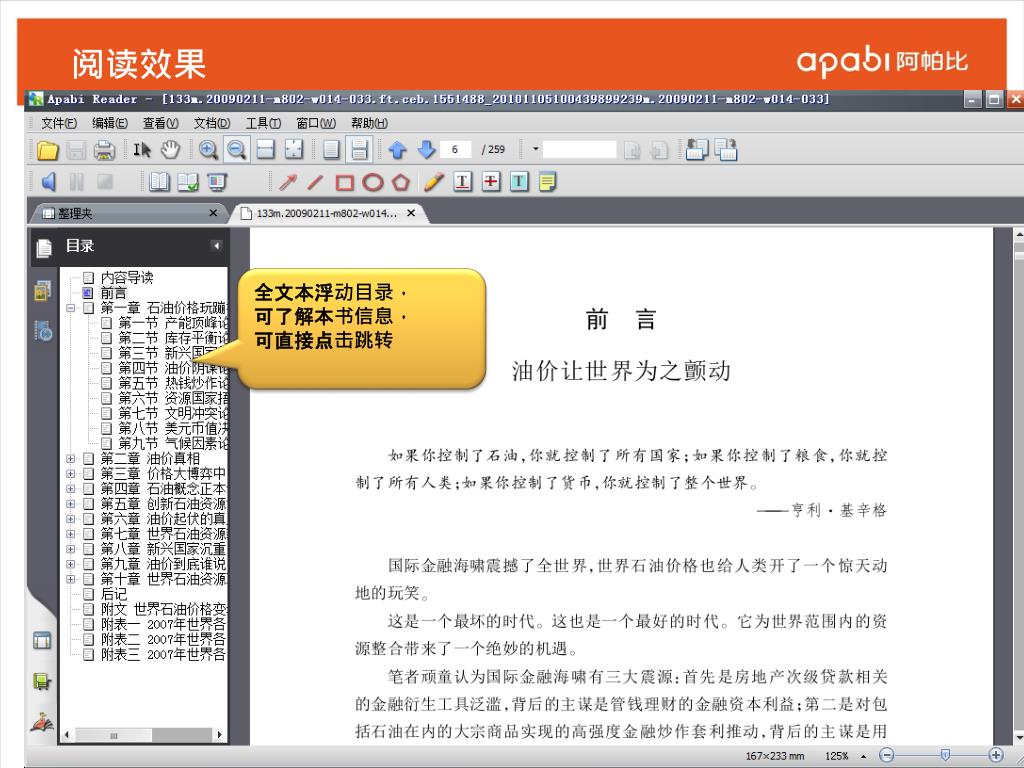Viewport: 1024px width, 768px height.
Task: Open the sidebar annotations list icon
Action: [x=43, y=331]
